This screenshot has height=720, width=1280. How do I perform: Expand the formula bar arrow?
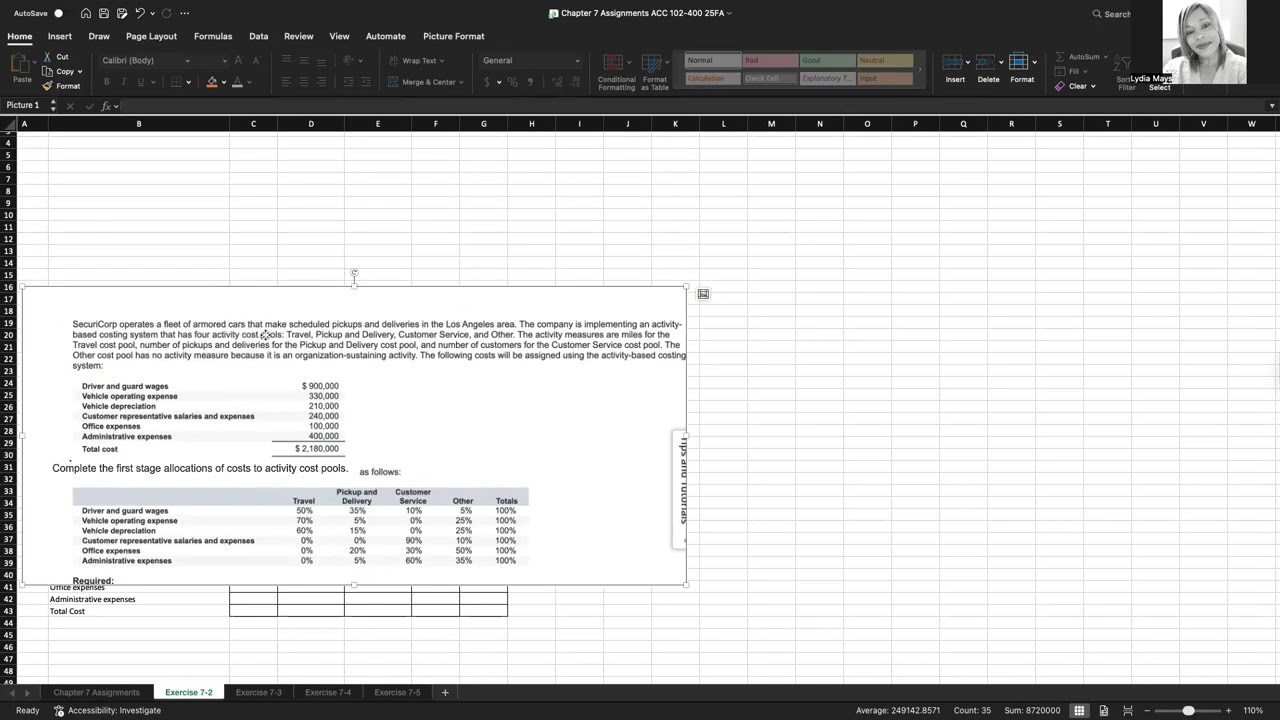[1272, 106]
